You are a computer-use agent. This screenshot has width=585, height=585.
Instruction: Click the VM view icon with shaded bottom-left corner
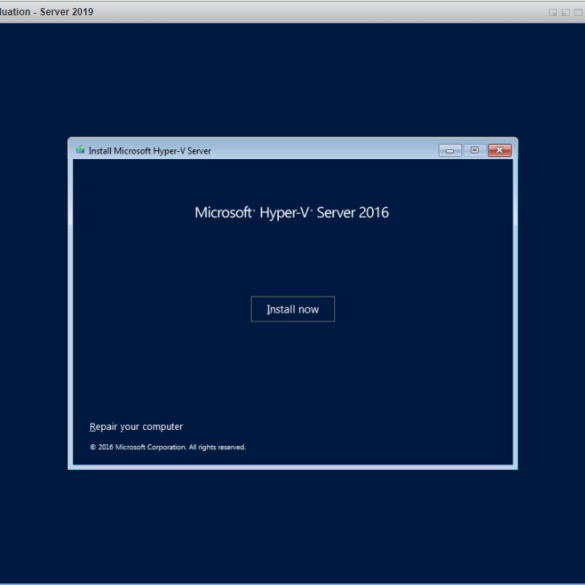(x=566, y=12)
